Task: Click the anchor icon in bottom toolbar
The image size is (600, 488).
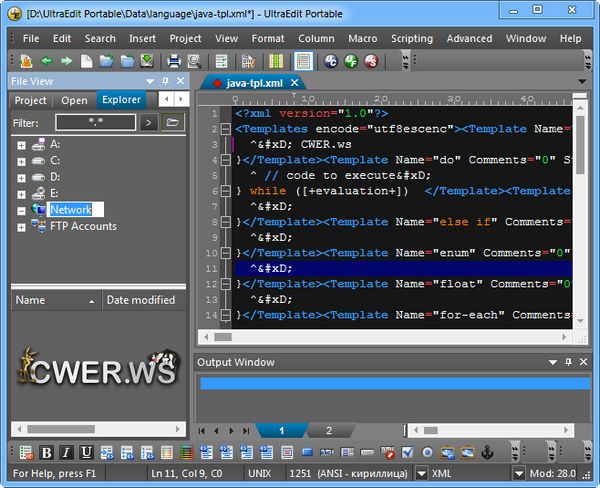Action: [x=489, y=453]
